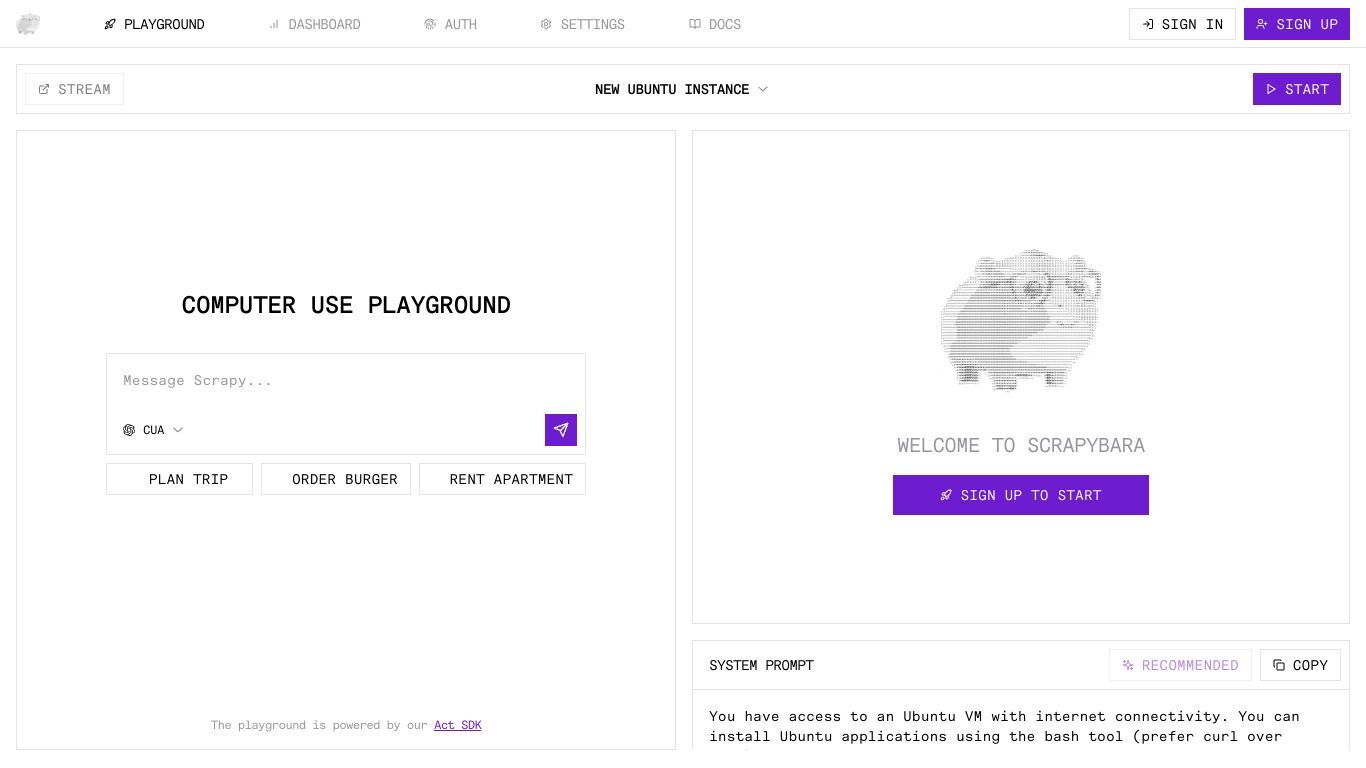Switch to the Dashboard tab
The height and width of the screenshot is (768, 1366).
tap(314, 24)
